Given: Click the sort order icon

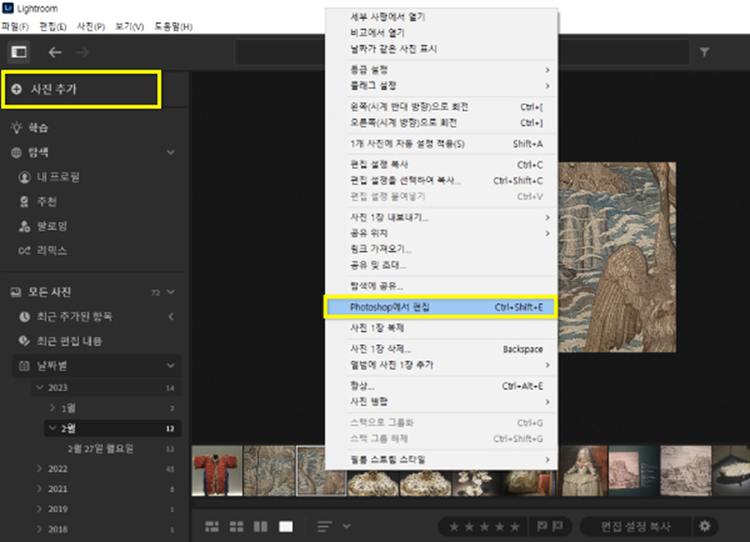Looking at the screenshot, I should click(325, 526).
